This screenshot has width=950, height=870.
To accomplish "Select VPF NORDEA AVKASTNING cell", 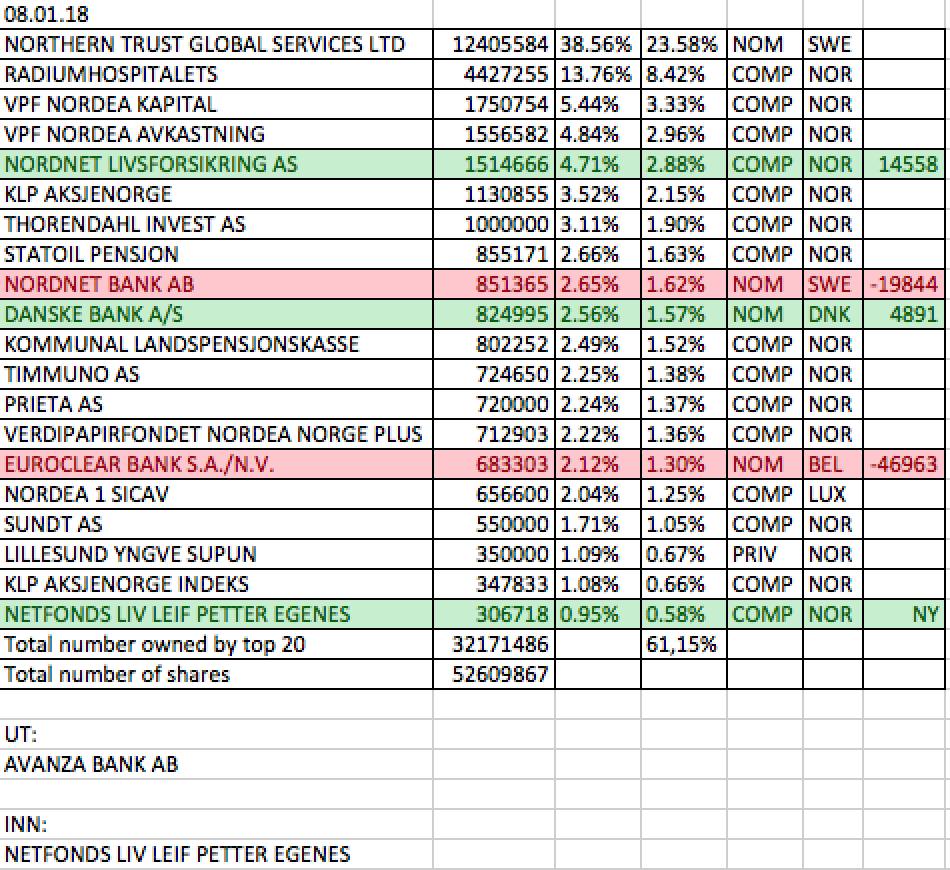I will tap(216, 134).
